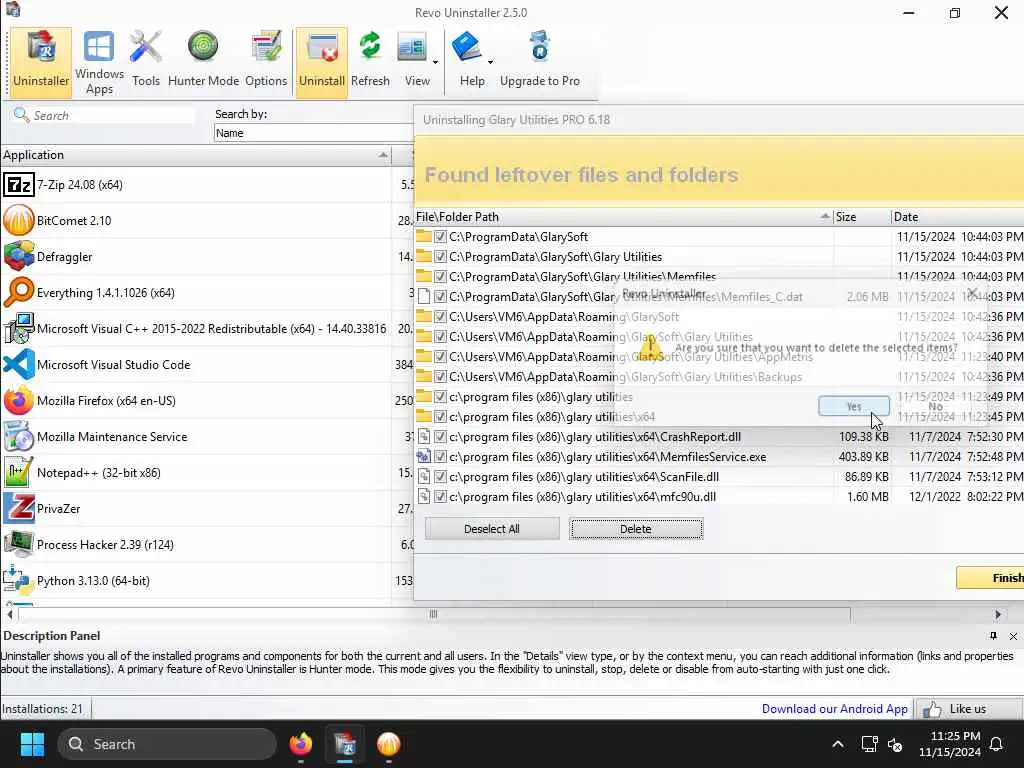Confirm deletion with Yes button
Screen dimensions: 1024x768
coord(854,406)
